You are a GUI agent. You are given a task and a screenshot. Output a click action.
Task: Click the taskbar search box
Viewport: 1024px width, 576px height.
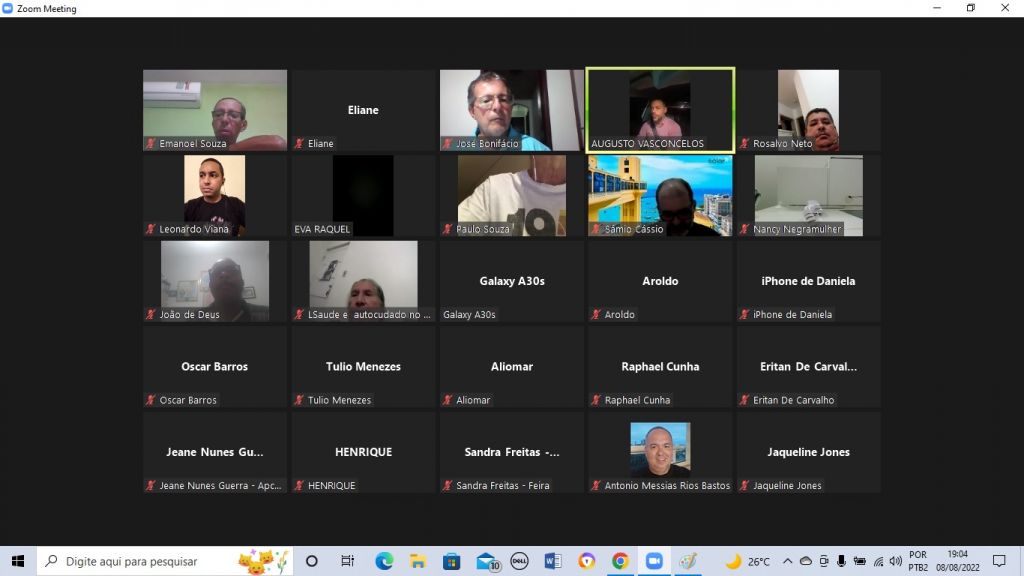click(x=165, y=561)
